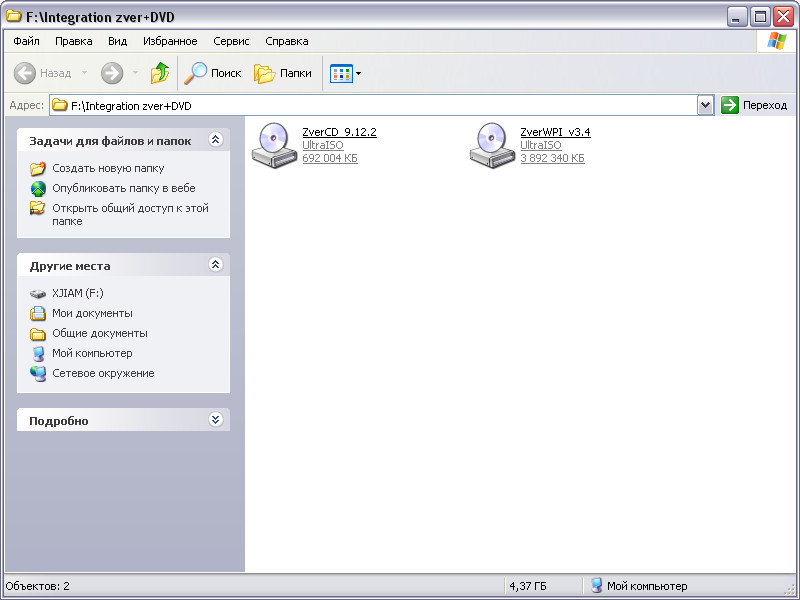This screenshot has width=800, height=600.
Task: Click 'Опубликовать папку в вебе' link
Action: (123, 188)
